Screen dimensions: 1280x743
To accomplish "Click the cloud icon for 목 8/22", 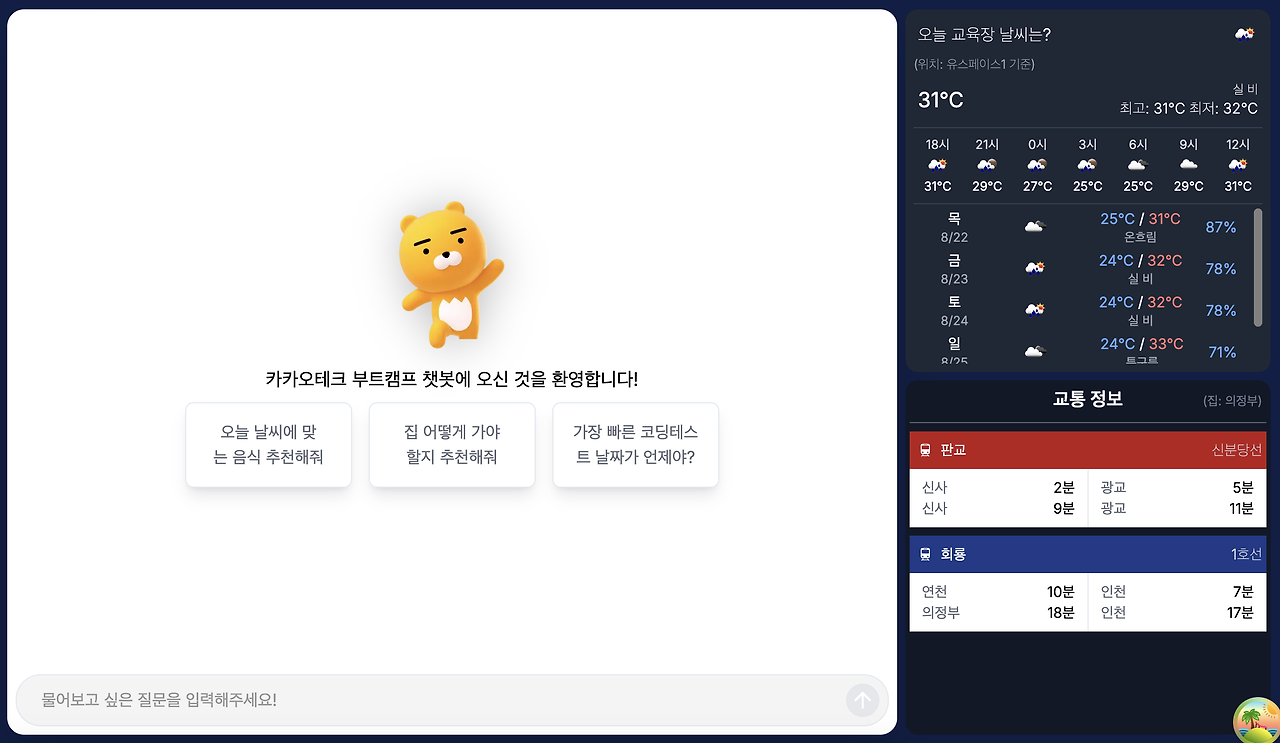I will click(1035, 227).
